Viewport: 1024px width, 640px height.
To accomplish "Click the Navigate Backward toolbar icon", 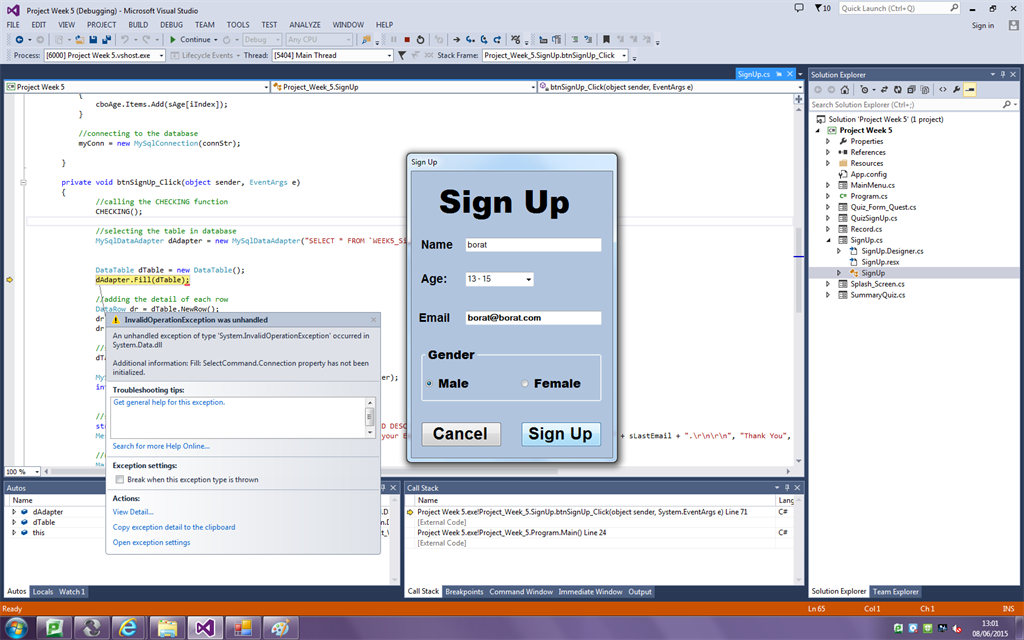I will 20,40.
